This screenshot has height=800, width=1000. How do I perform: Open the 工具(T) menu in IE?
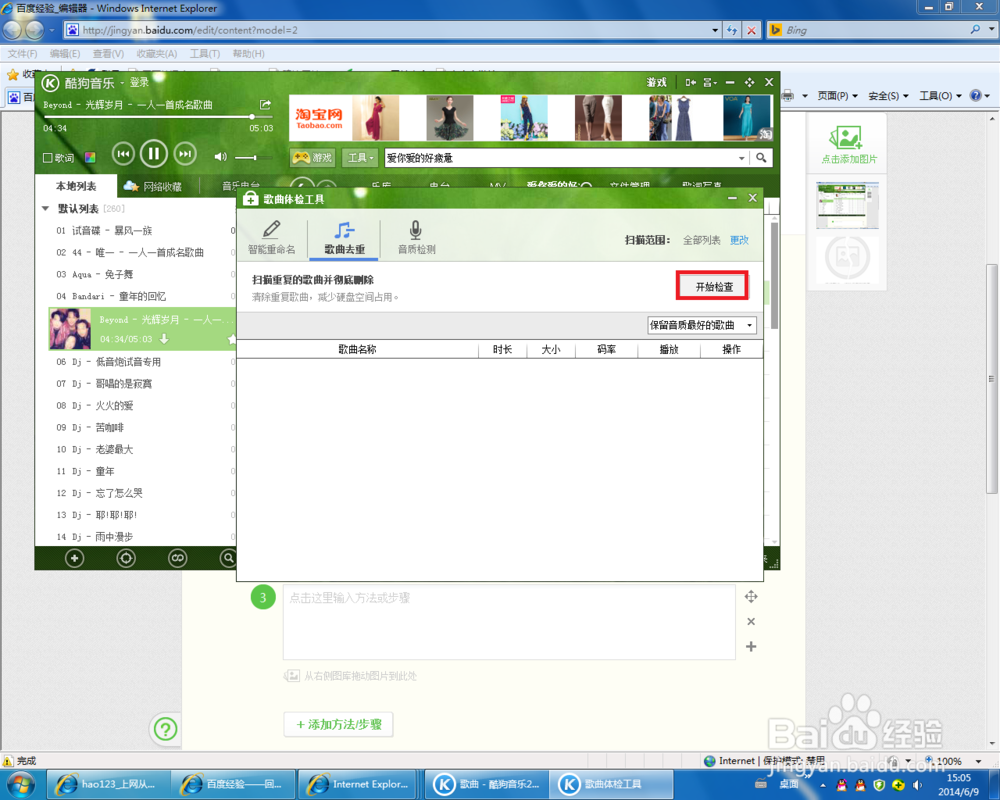[205, 54]
